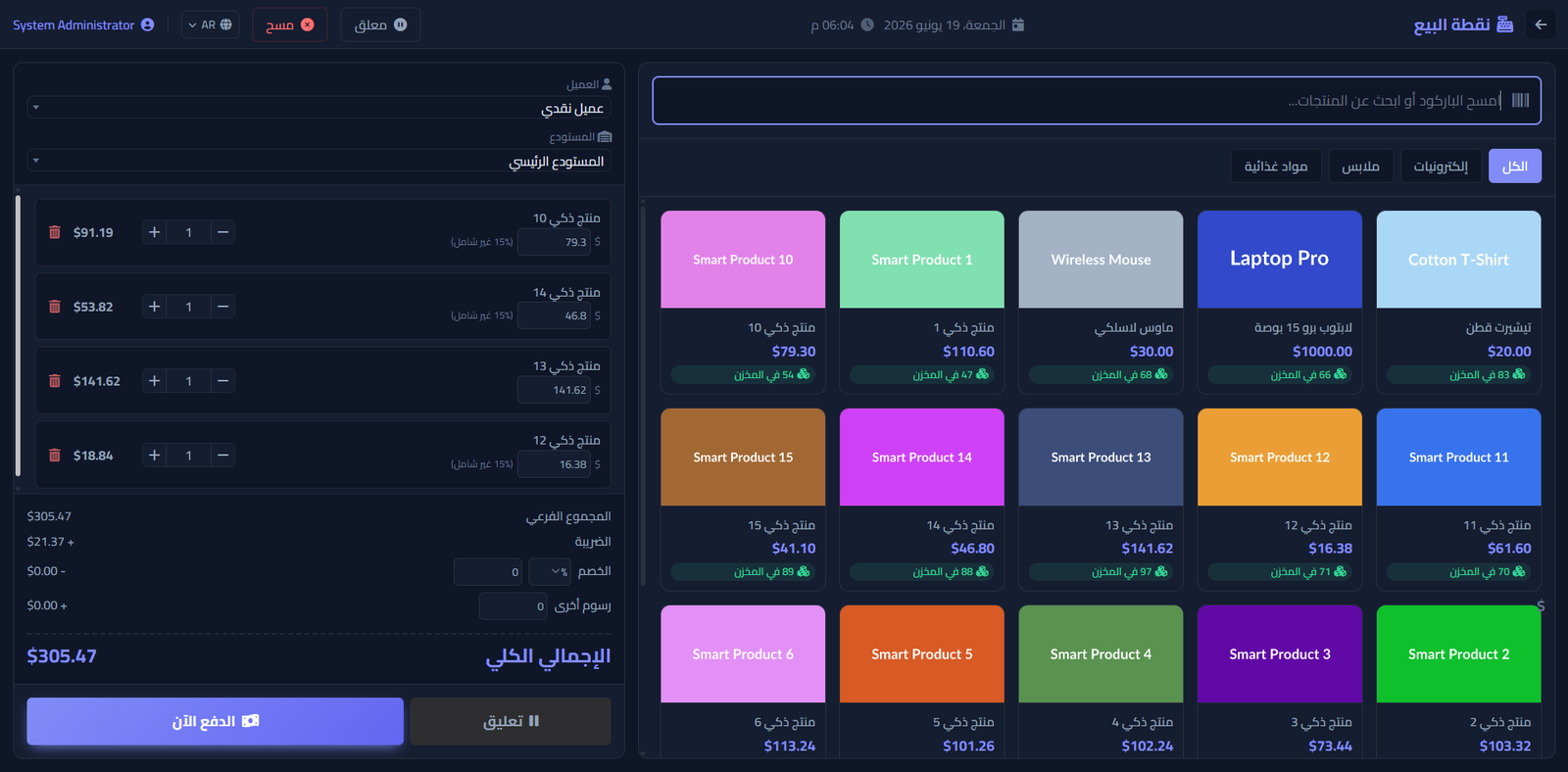Click System Administrator user name
The image size is (1568, 772).
[73, 25]
